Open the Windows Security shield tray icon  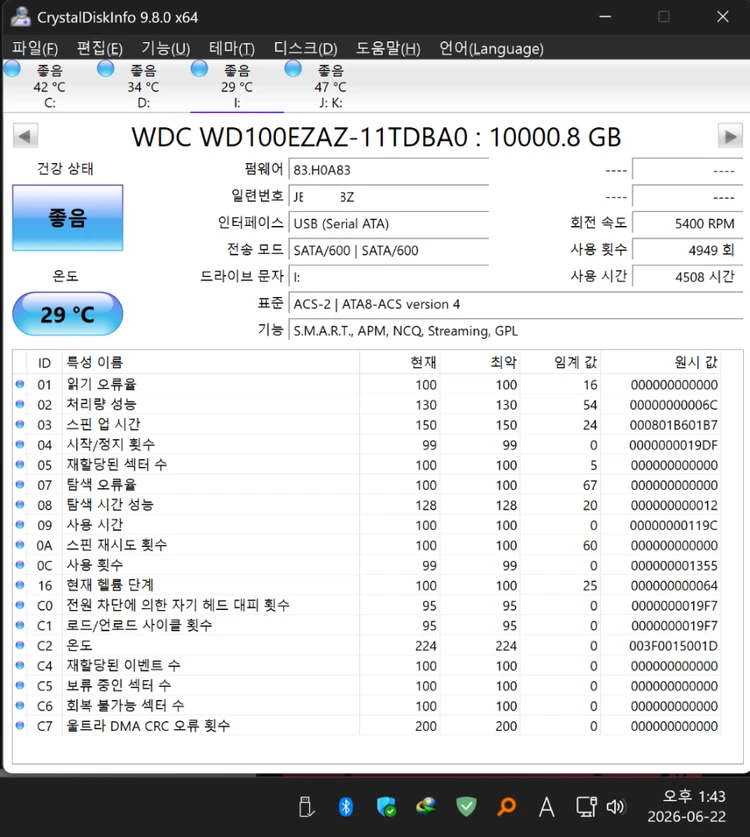tap(386, 807)
